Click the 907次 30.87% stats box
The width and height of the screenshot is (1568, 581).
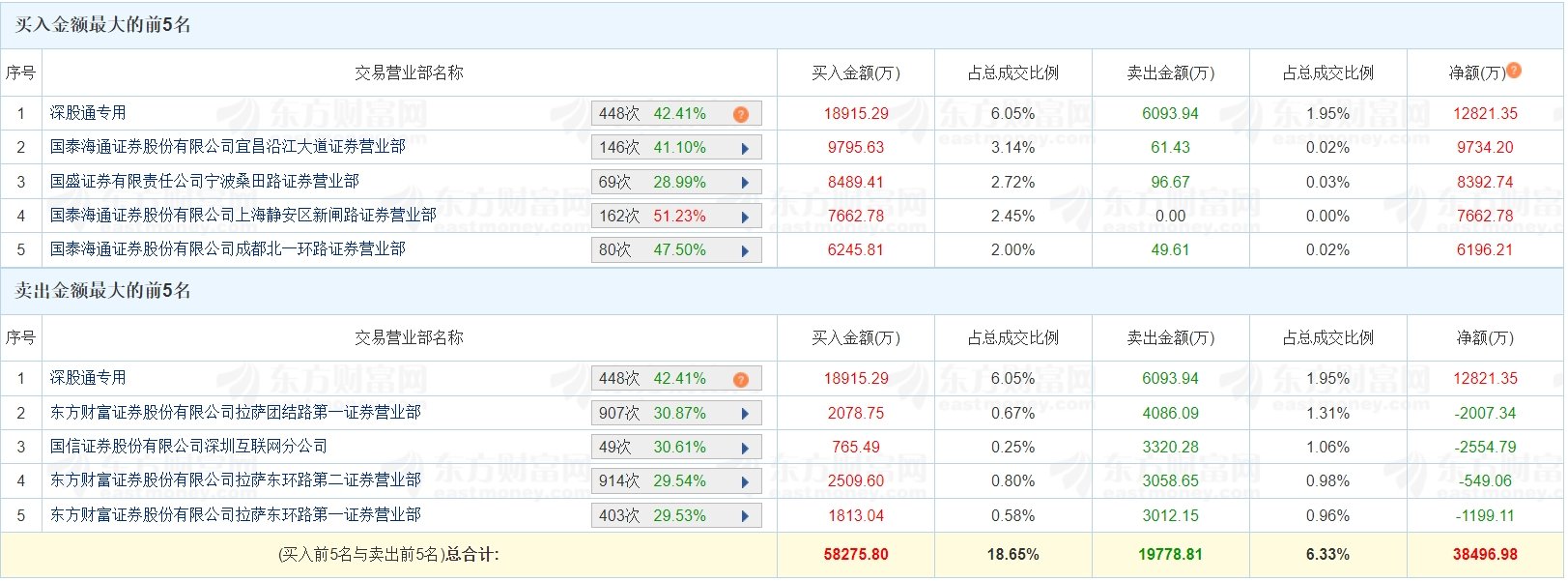676,413
